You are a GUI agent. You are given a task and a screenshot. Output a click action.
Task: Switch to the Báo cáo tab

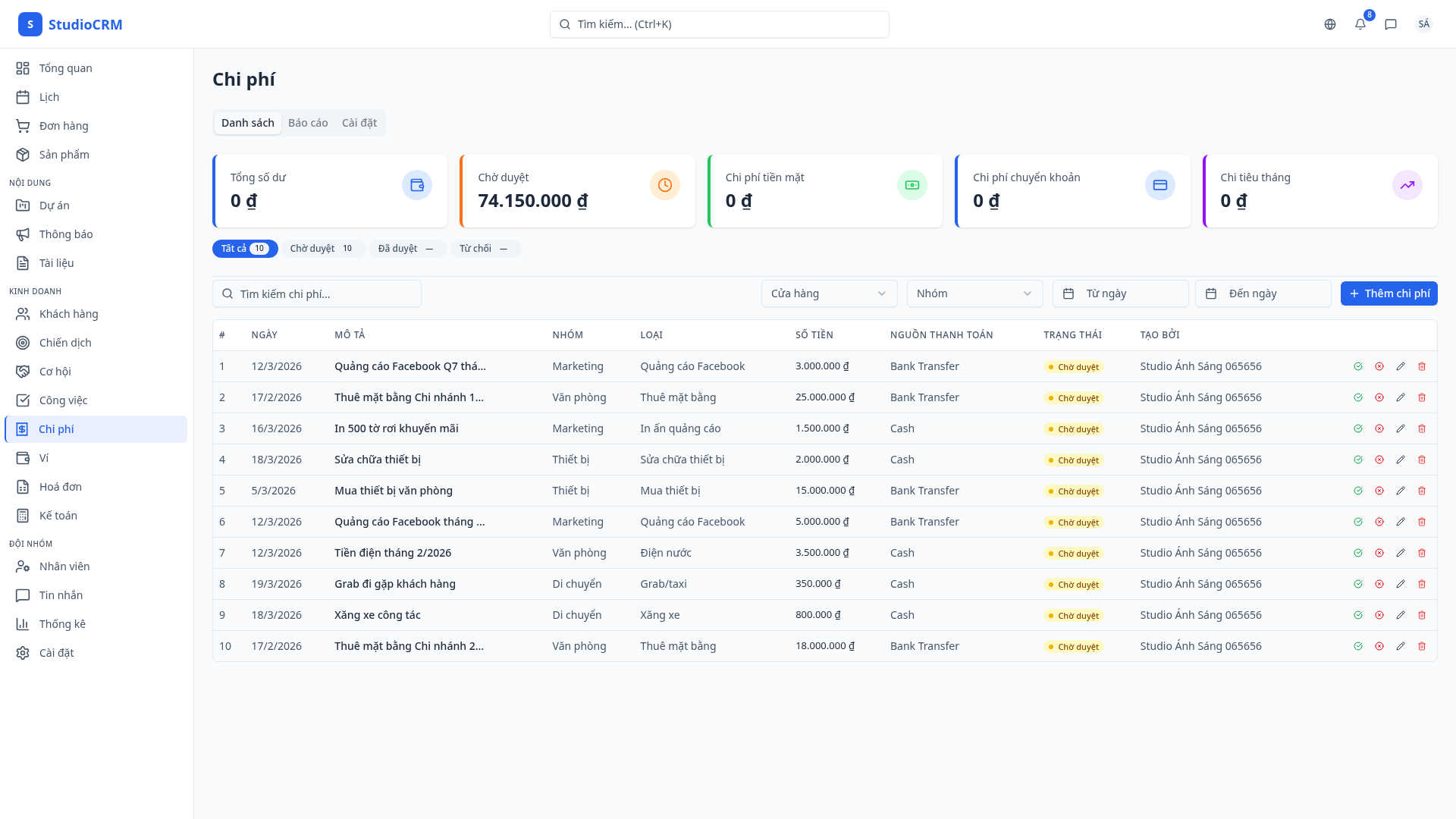point(308,123)
